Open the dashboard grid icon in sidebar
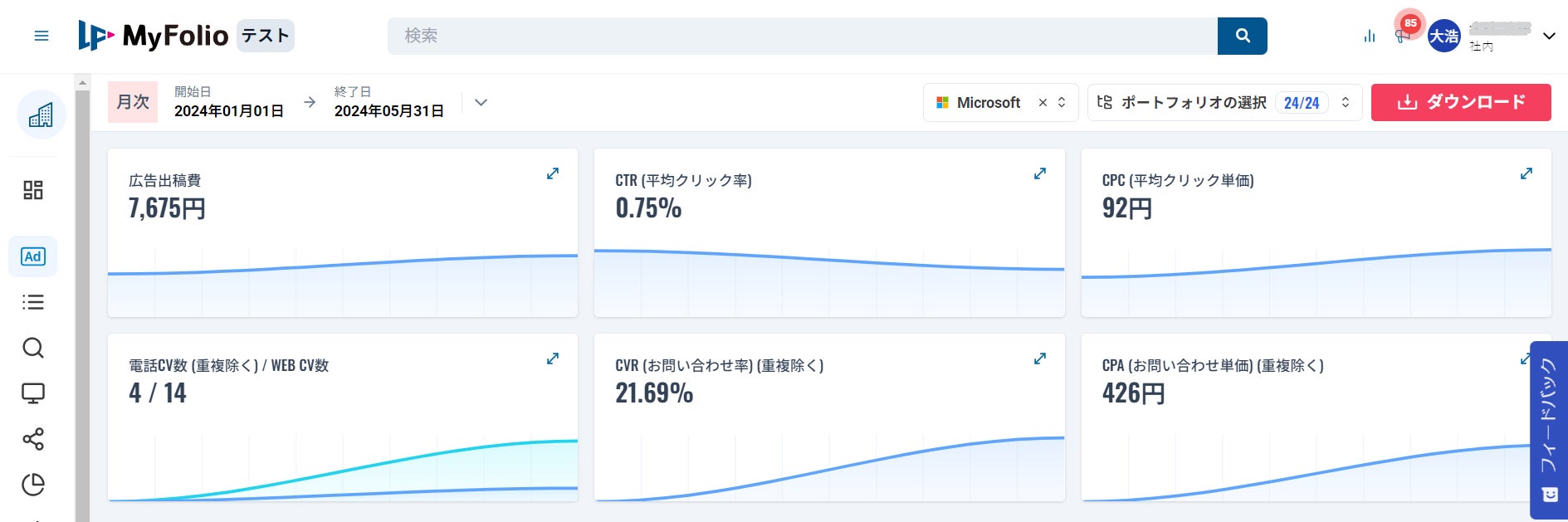The image size is (1568, 522). coord(33,190)
